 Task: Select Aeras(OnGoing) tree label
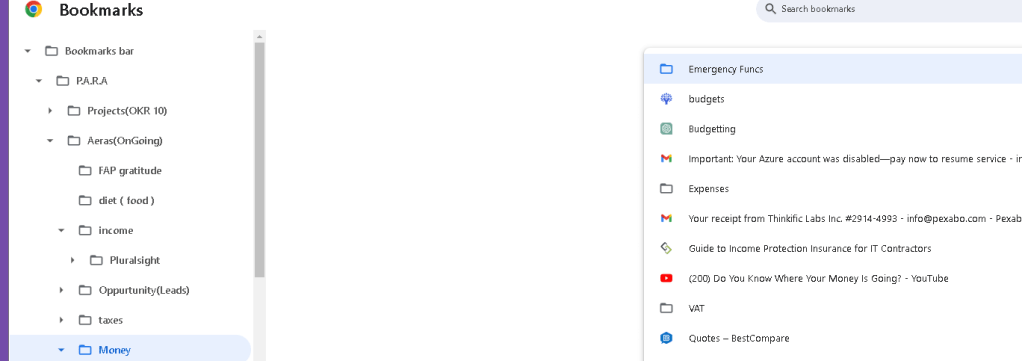124,141
